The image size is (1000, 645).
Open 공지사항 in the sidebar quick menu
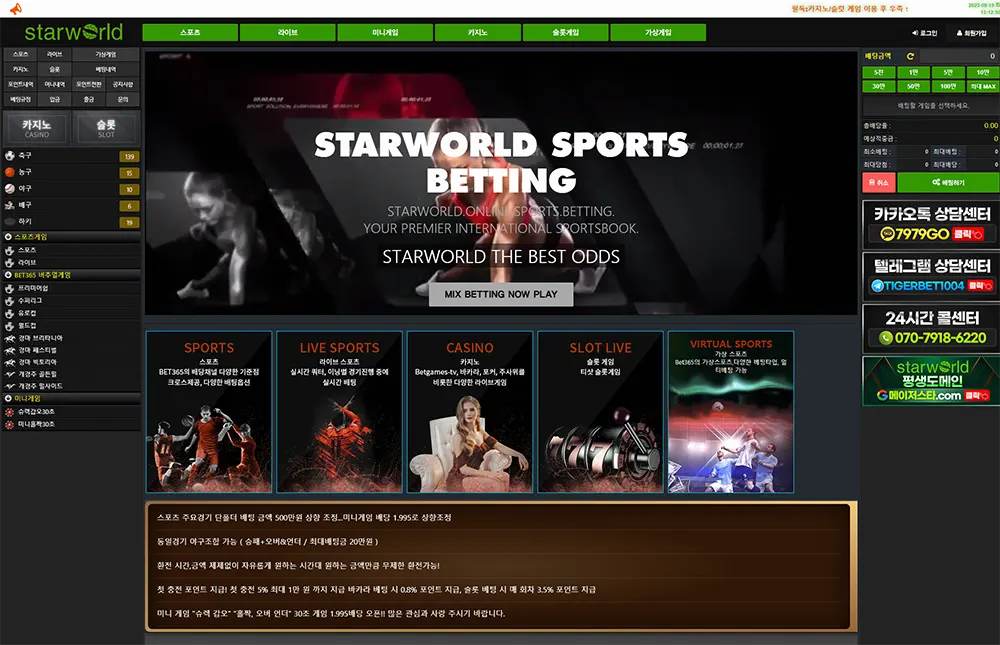(x=123, y=84)
